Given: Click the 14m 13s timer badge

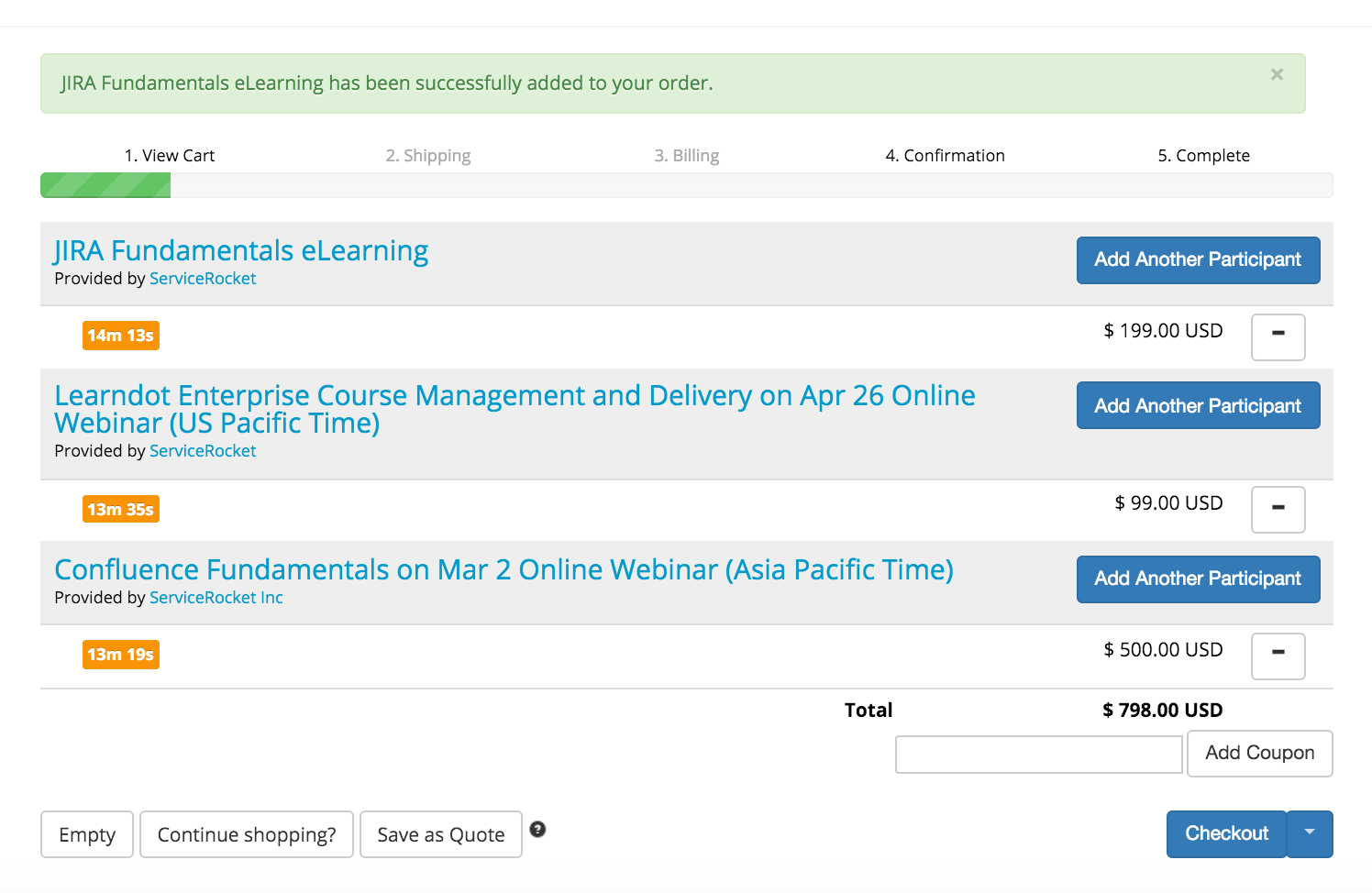Looking at the screenshot, I should click(121, 336).
